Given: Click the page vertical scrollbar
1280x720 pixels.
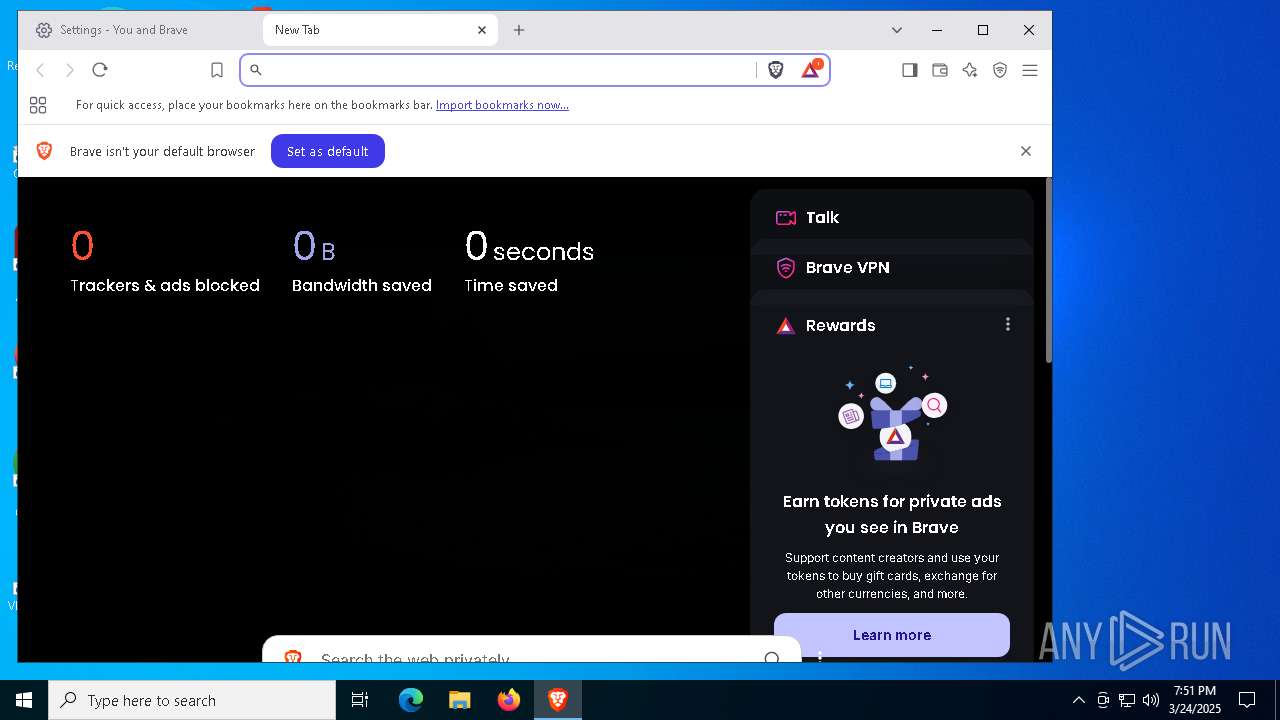Looking at the screenshot, I should click(1048, 270).
